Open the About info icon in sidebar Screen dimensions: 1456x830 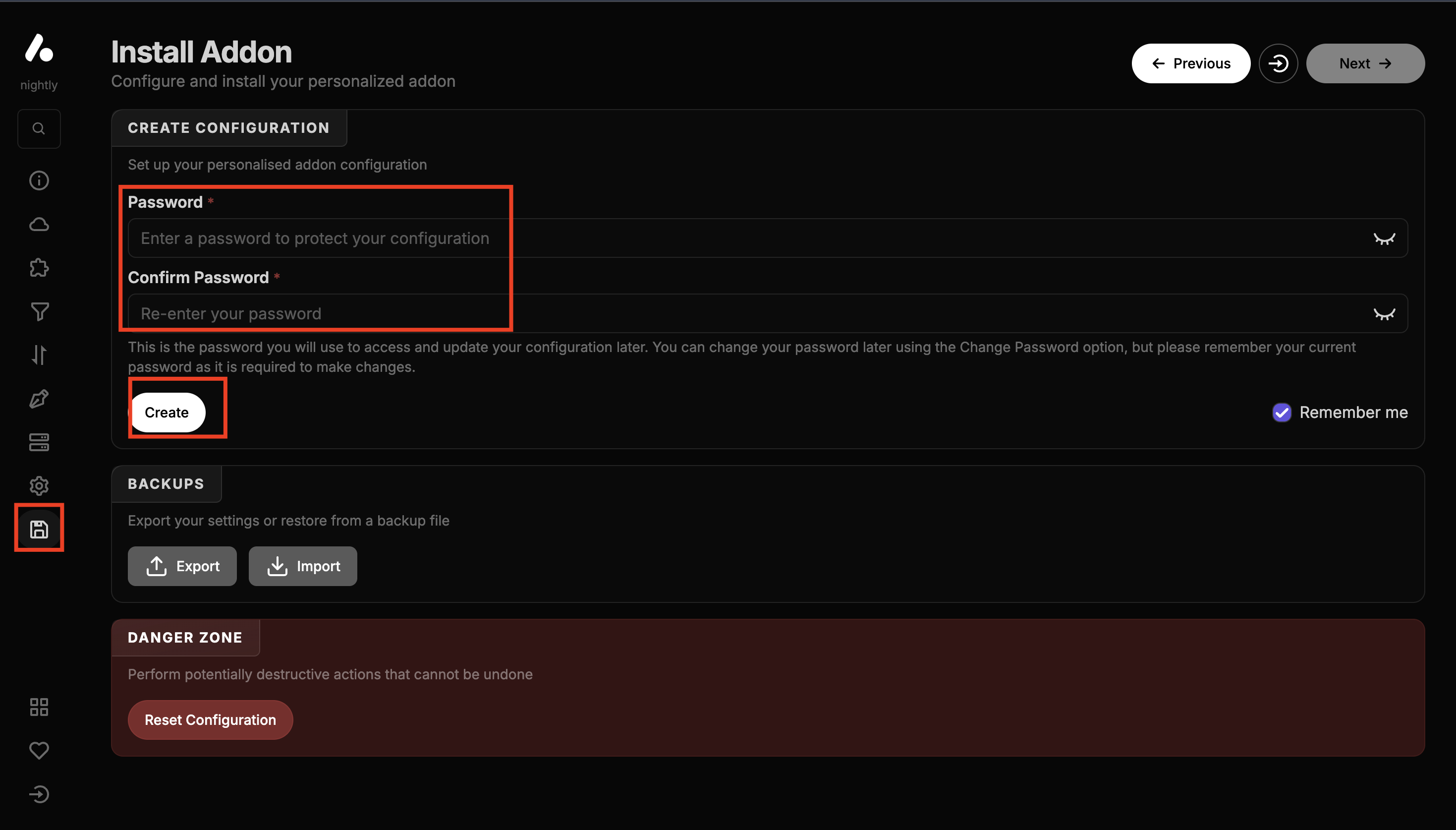click(39, 180)
